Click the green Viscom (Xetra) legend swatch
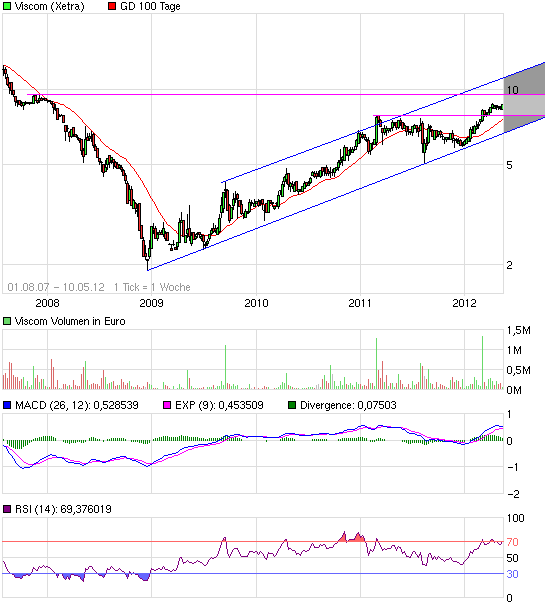545x606 pixels. click(x=7, y=6)
